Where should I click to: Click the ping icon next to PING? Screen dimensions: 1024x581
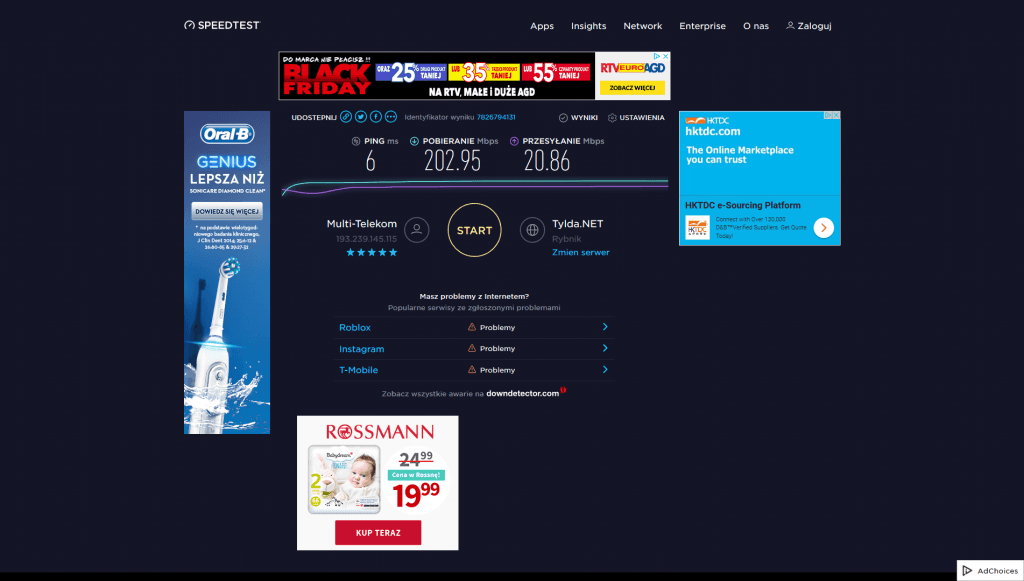[x=356, y=141]
